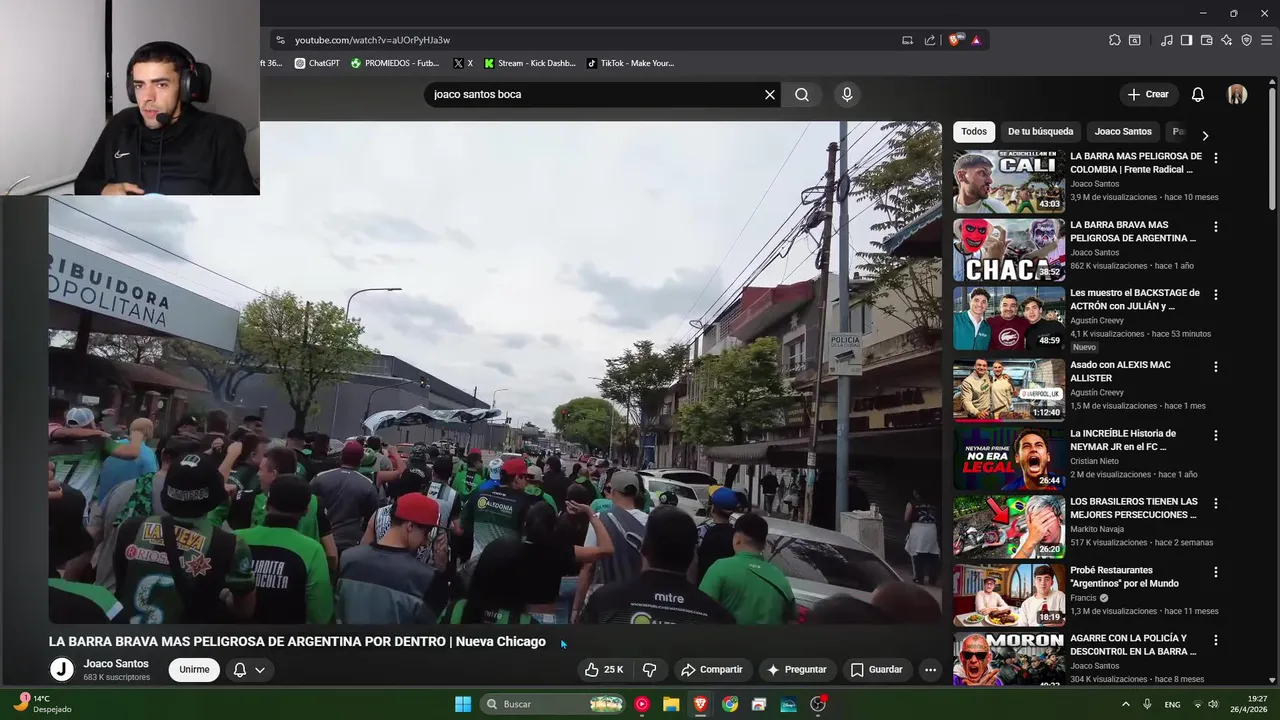Screen dimensions: 1280x720
Task: Show hidden system tray icons chevron
Action: click(1125, 704)
